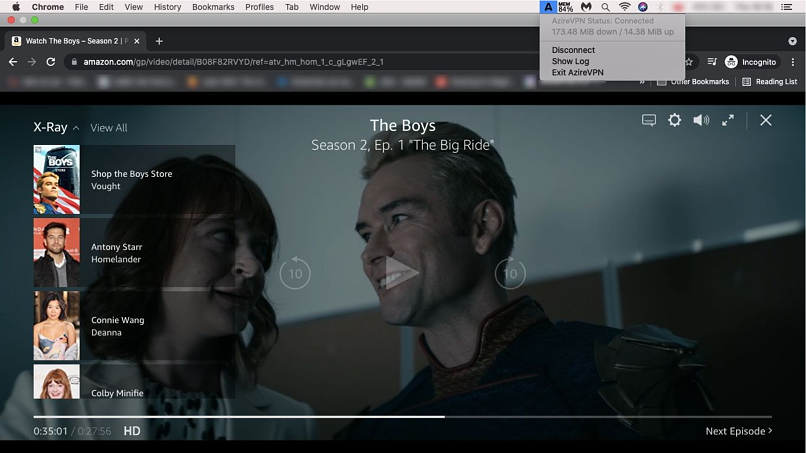
Task: Click the address bar URL
Action: pyautogui.click(x=233, y=62)
